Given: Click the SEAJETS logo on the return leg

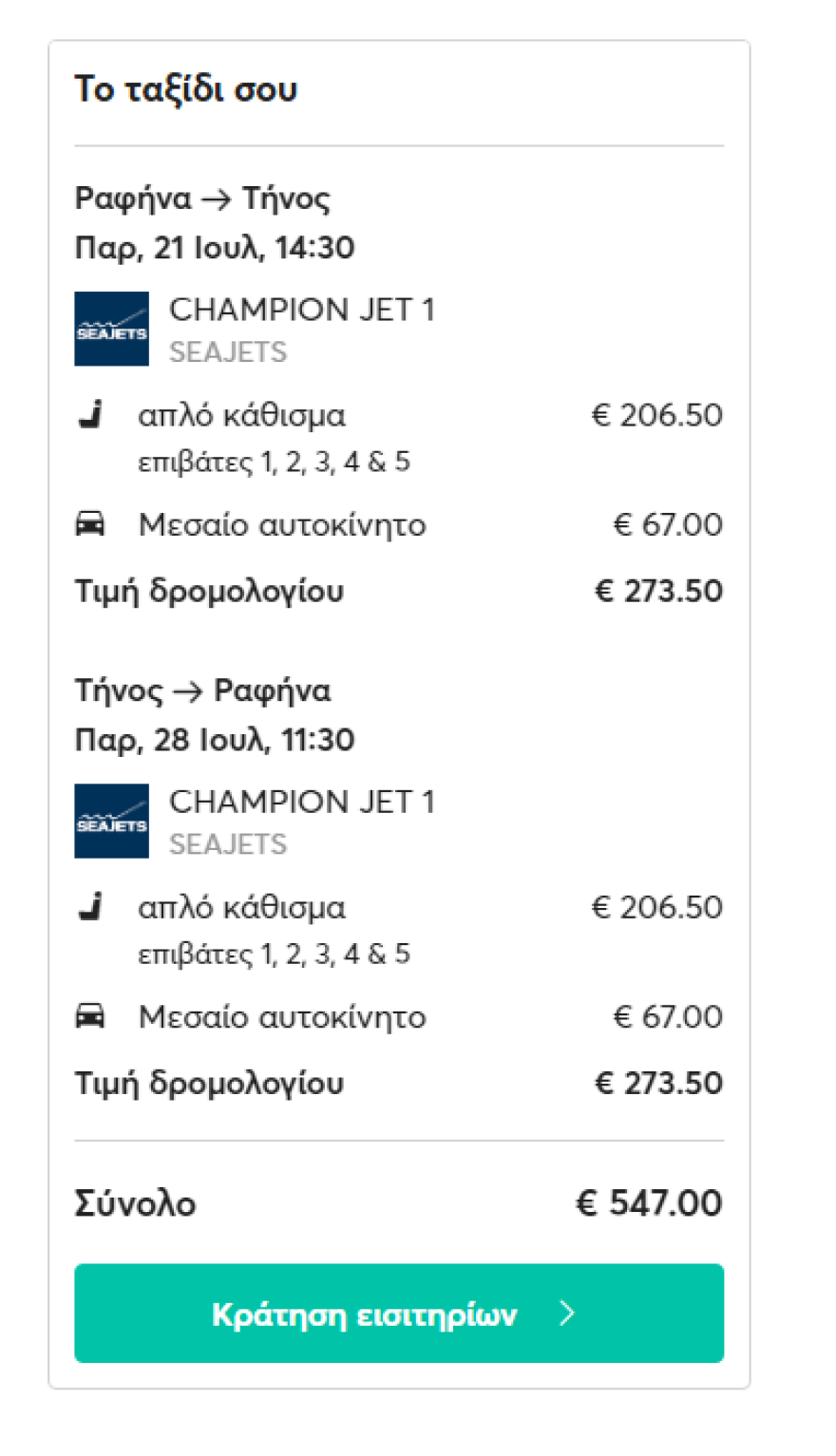Looking at the screenshot, I should tap(111, 821).
